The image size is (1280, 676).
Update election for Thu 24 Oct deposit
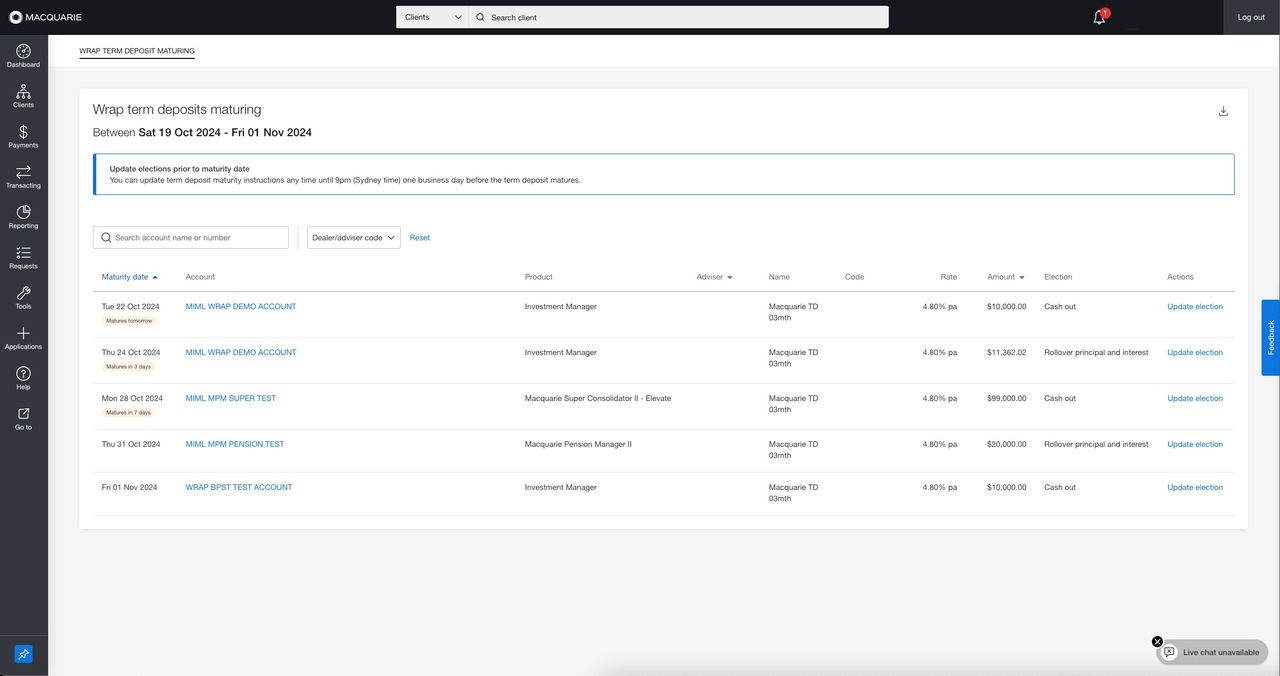point(1195,353)
